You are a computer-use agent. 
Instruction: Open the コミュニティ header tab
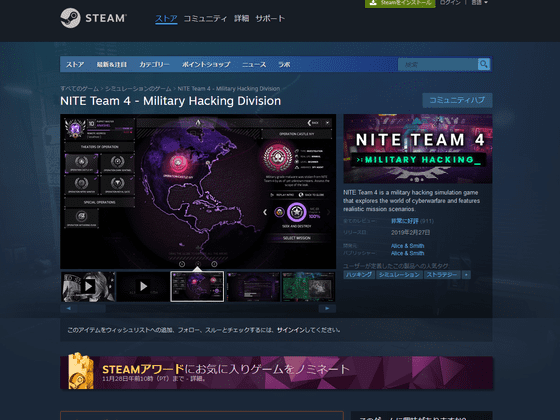pos(205,19)
